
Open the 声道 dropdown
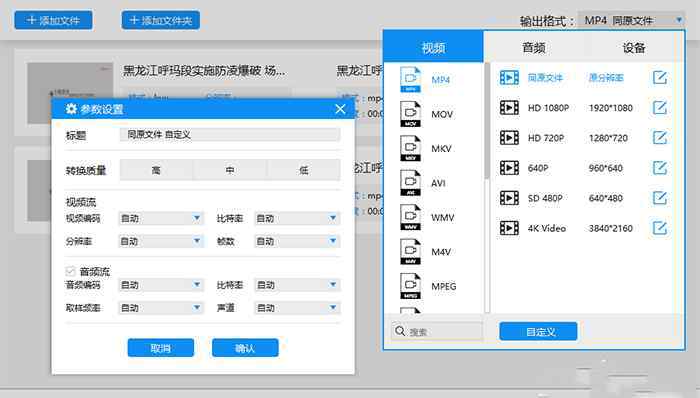point(297,308)
